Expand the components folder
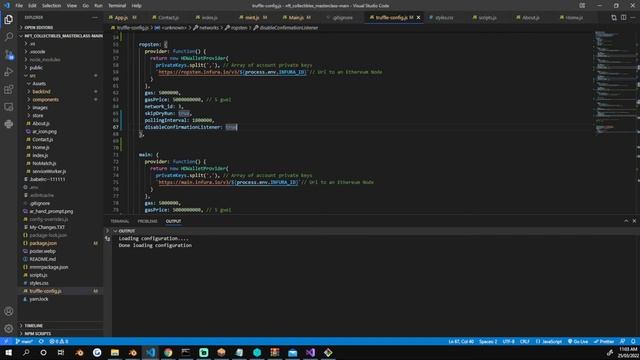 (x=45, y=100)
